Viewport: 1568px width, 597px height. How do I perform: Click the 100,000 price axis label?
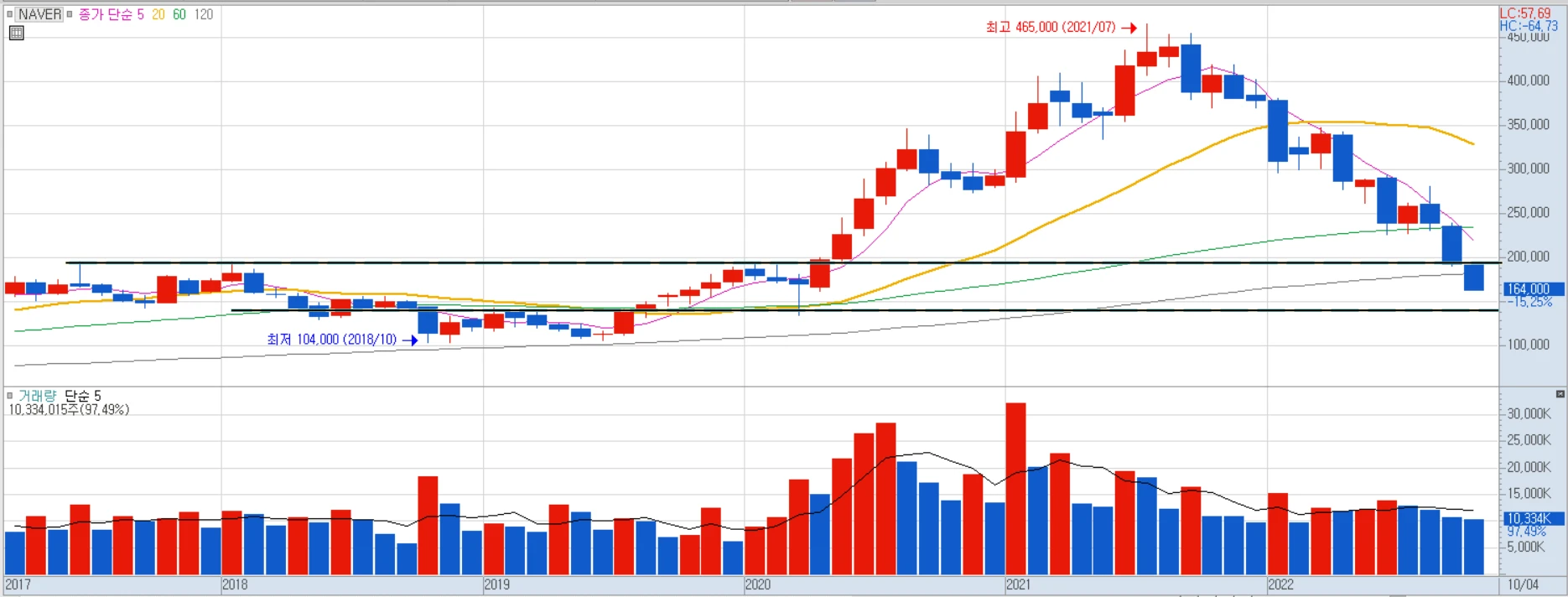[1528, 345]
